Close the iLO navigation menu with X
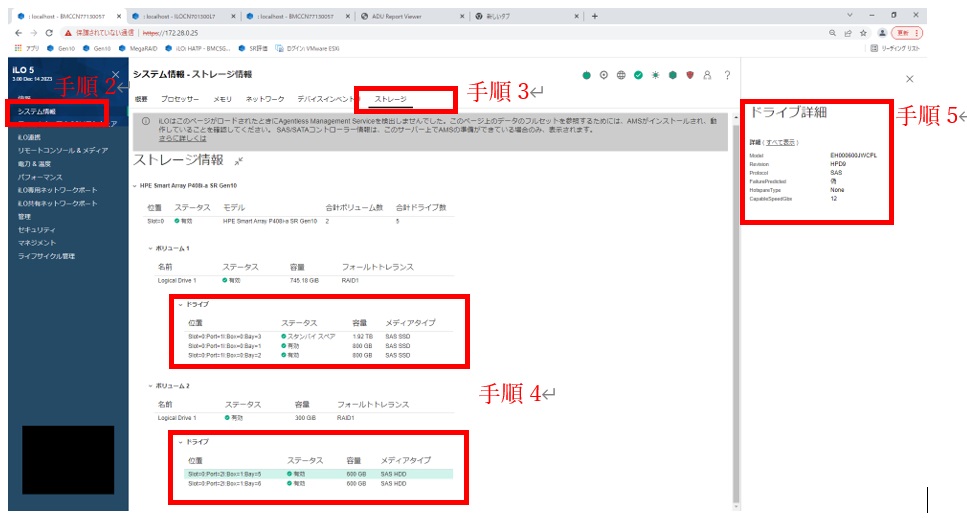Screen dimensions: 967x518 coord(115,74)
